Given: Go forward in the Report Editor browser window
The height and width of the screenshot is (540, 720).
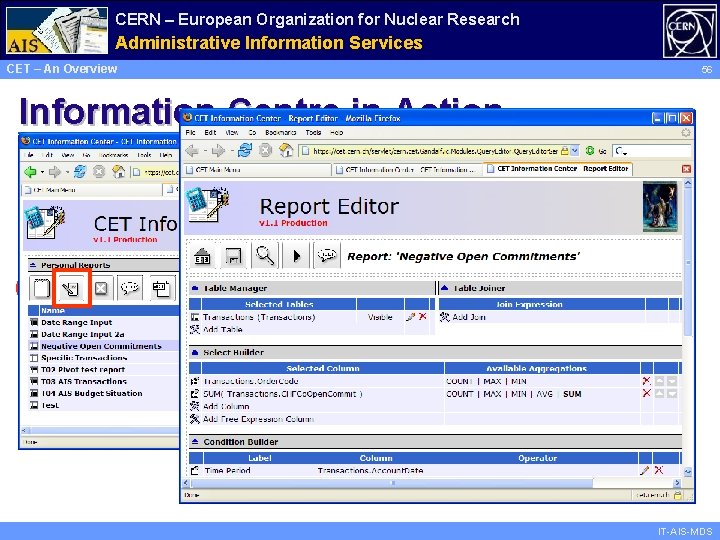Looking at the screenshot, I should coord(219,150).
